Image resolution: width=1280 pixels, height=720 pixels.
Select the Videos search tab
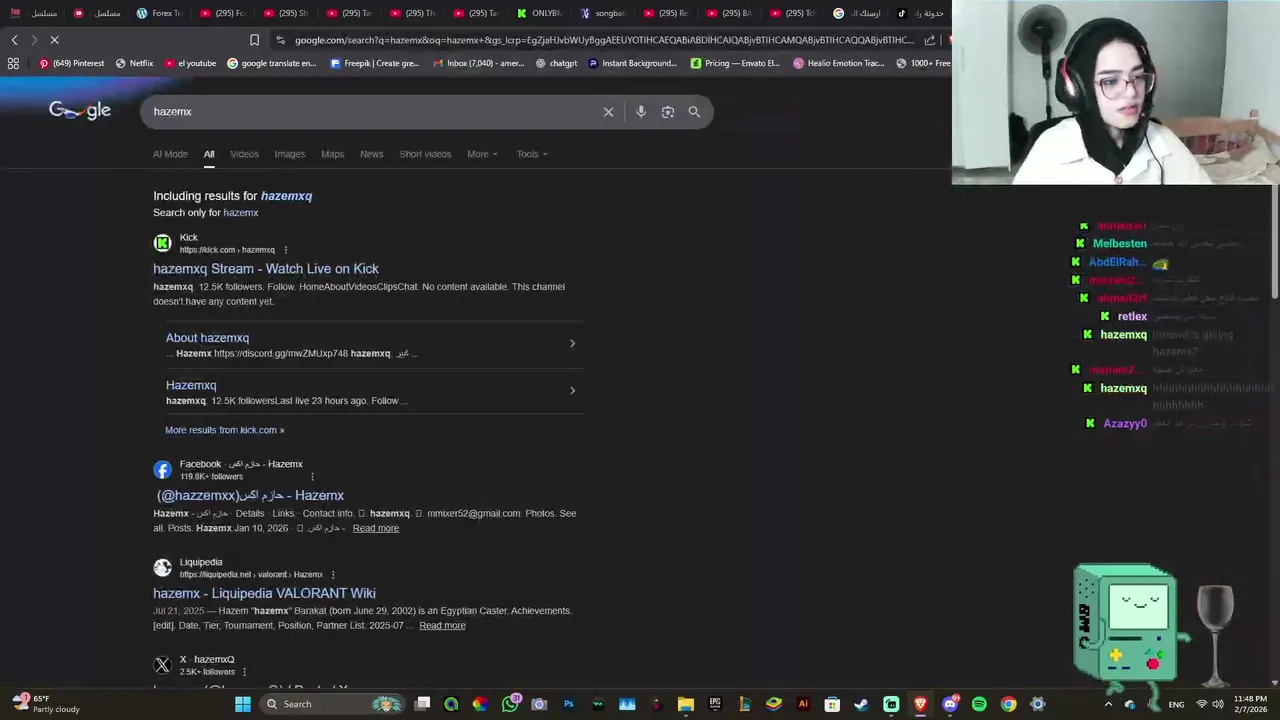(x=244, y=154)
